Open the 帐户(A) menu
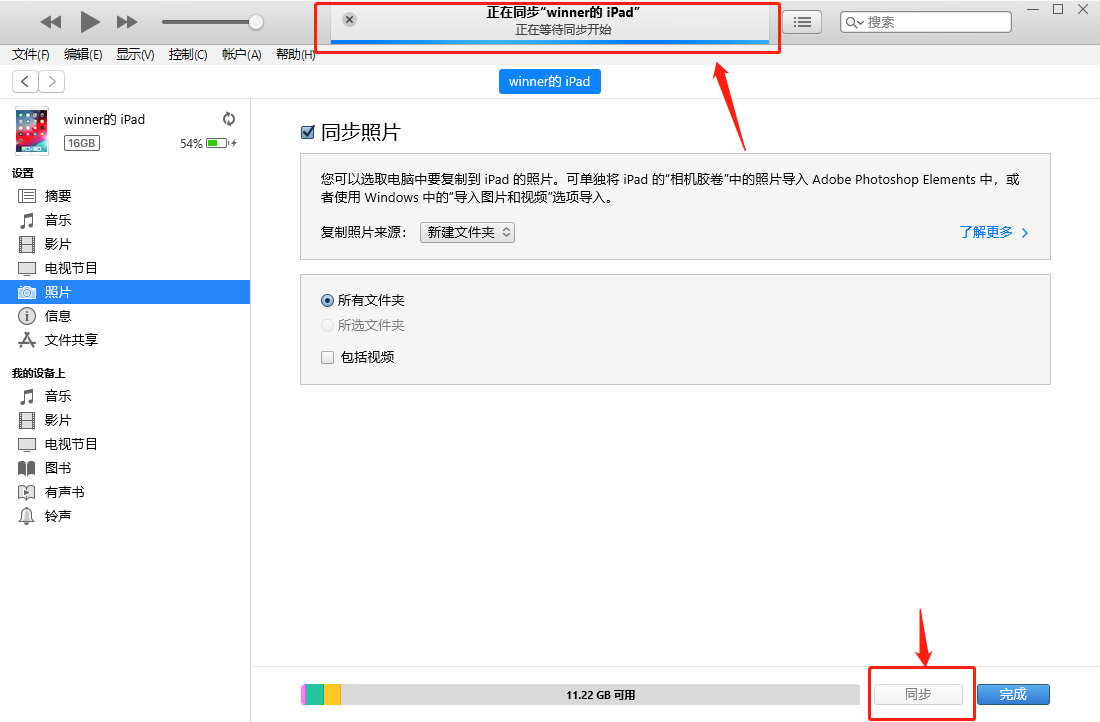1100x722 pixels. [241, 55]
